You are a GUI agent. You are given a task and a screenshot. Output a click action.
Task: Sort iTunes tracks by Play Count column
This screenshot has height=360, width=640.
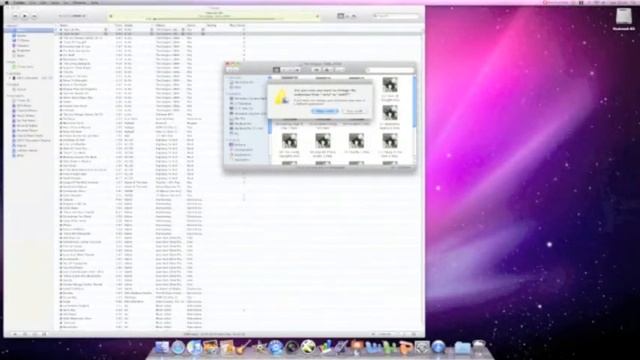pos(237,25)
